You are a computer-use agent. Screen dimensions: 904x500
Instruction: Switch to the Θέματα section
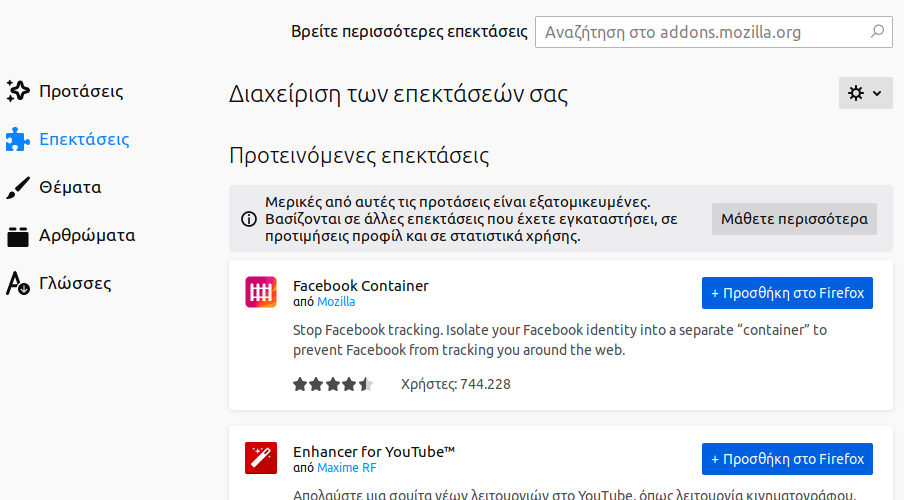(70, 187)
